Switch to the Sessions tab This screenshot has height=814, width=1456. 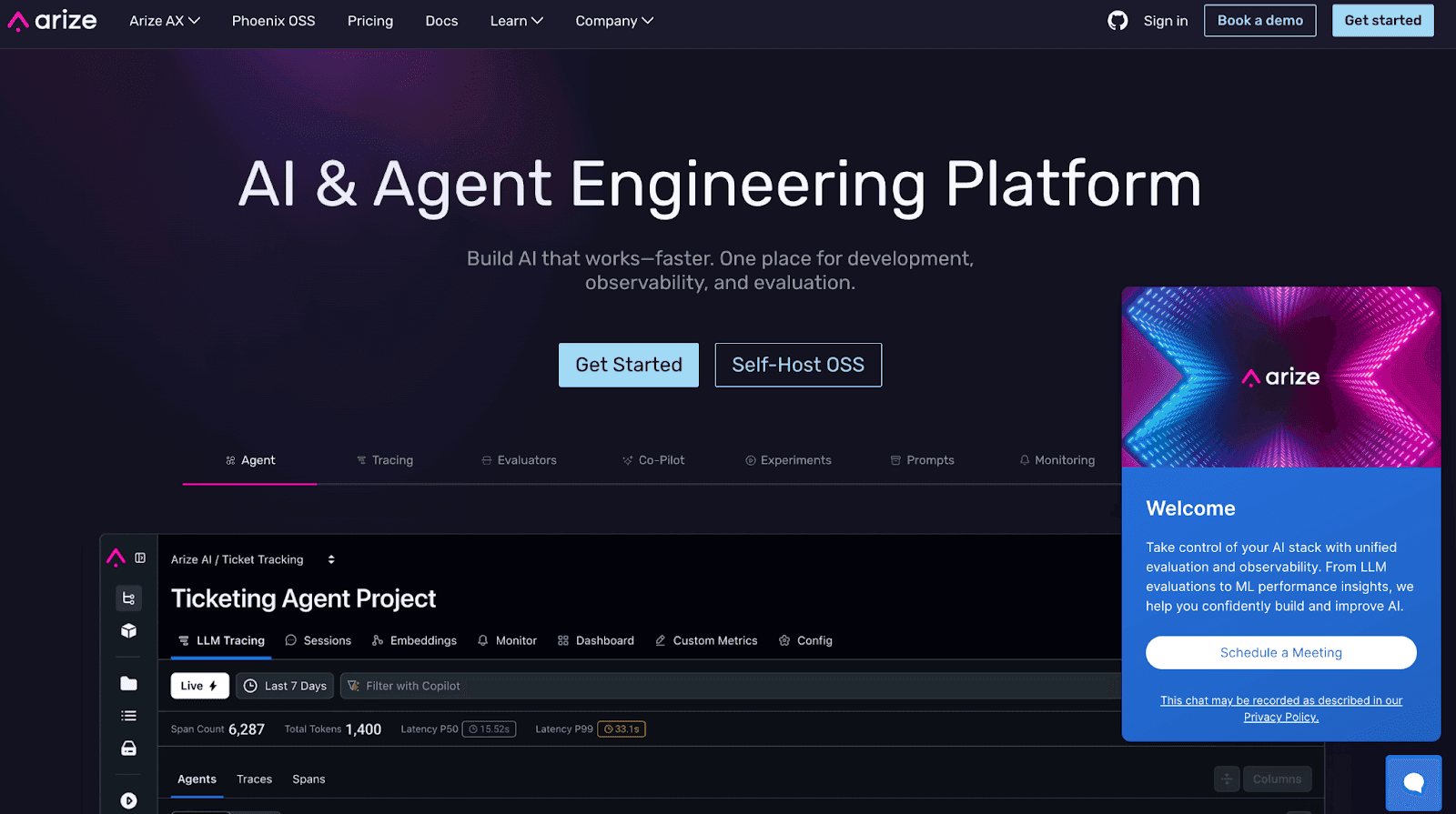(318, 640)
